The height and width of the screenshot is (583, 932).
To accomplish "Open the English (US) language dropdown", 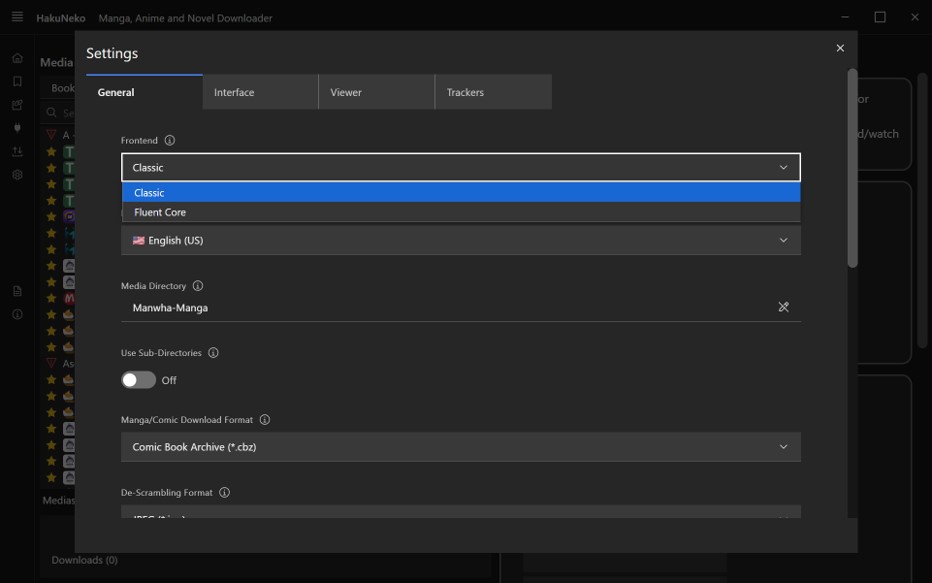I will [x=461, y=240].
